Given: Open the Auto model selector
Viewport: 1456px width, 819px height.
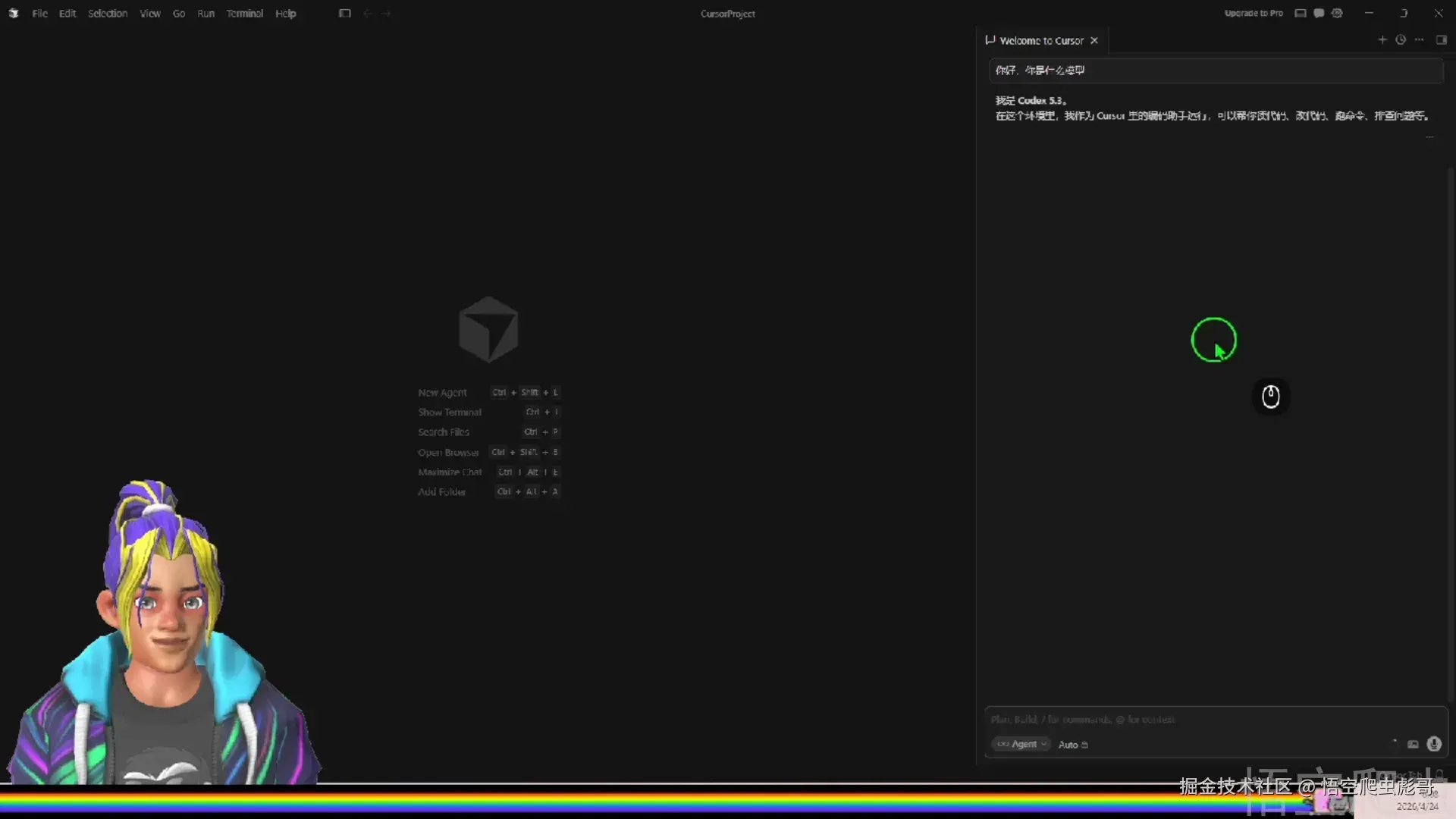Looking at the screenshot, I should click(1073, 745).
